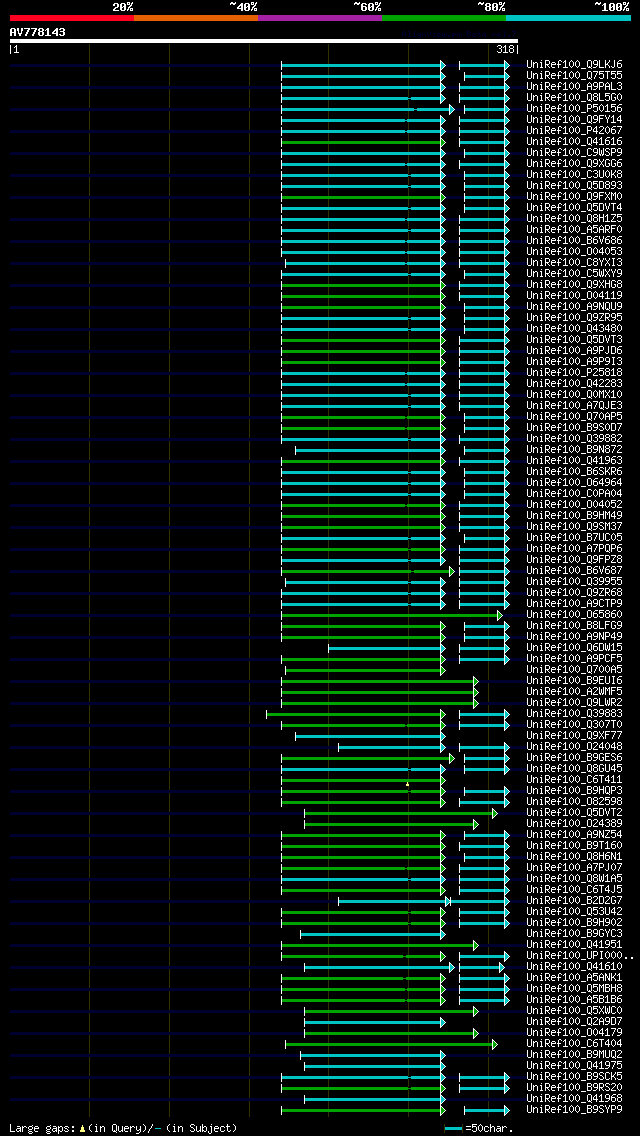Click the purple ~60% legend segment
Screen dimensions: 640x1136
click(320, 17)
